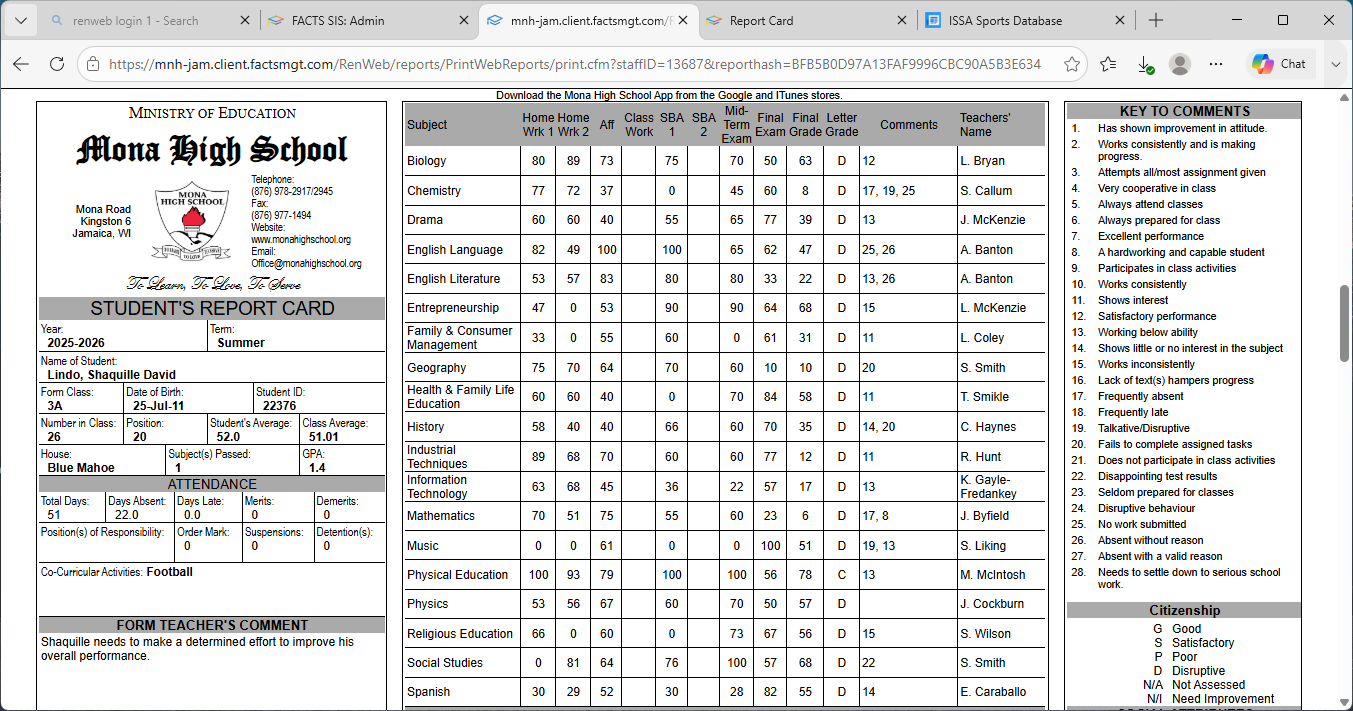Click comment key Excellent performance

[x=1150, y=237]
